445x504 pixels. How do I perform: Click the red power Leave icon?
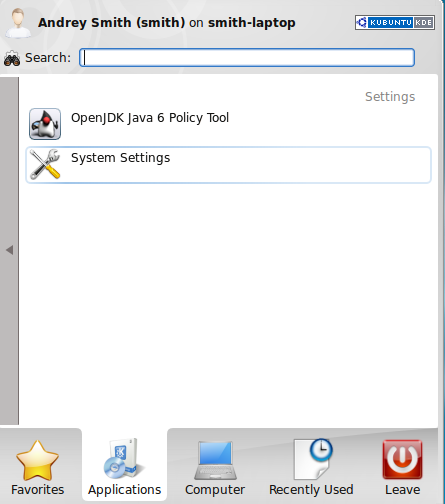pyautogui.click(x=402, y=459)
